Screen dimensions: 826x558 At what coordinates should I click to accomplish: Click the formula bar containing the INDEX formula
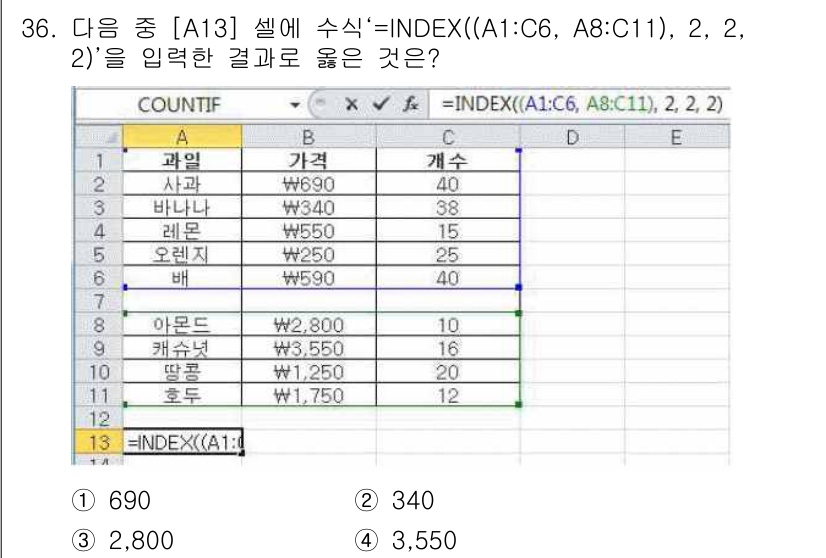[579, 104]
